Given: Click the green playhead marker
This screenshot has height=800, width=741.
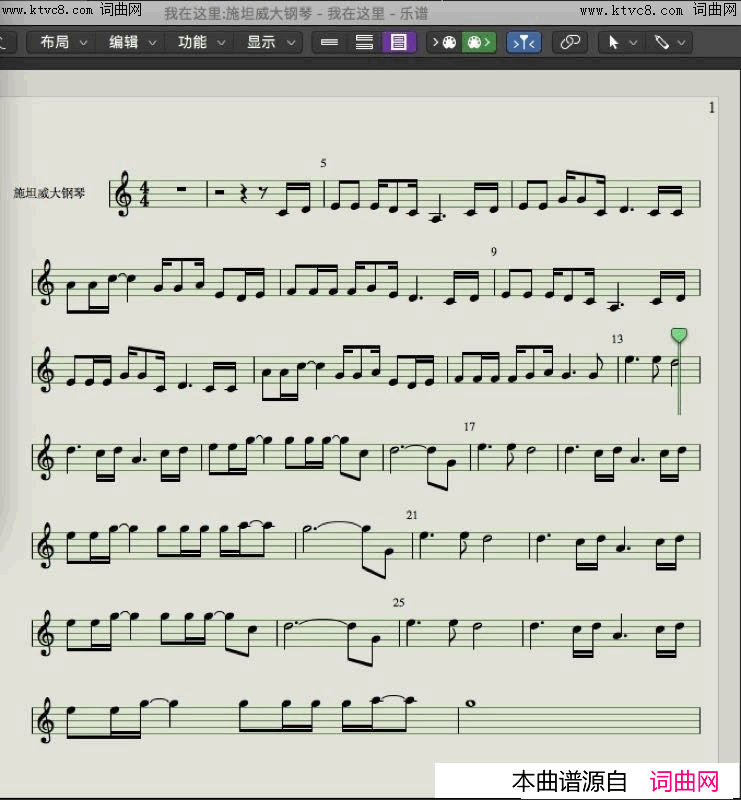Looking at the screenshot, I should [679, 335].
